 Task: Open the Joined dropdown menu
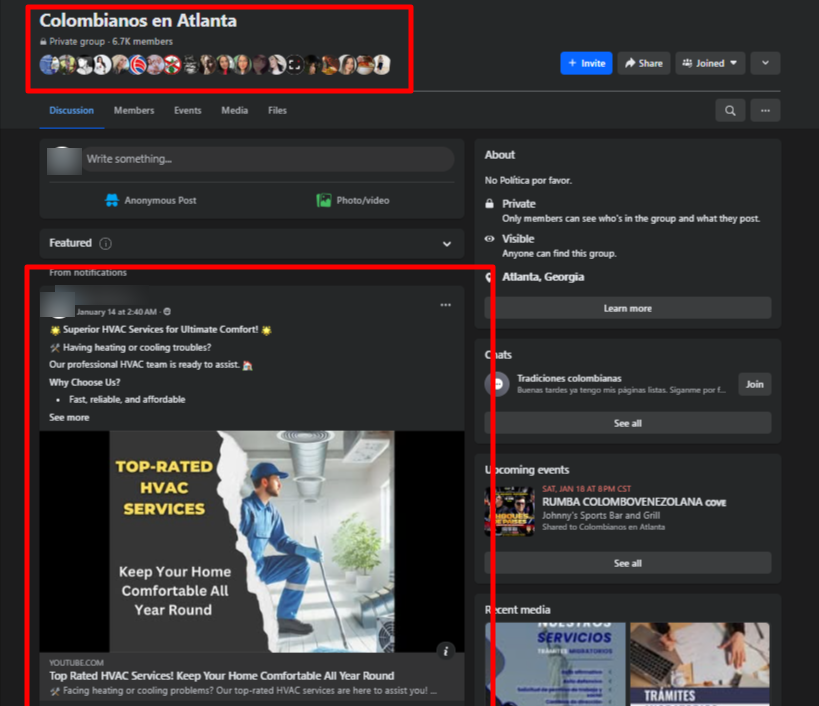(x=709, y=63)
